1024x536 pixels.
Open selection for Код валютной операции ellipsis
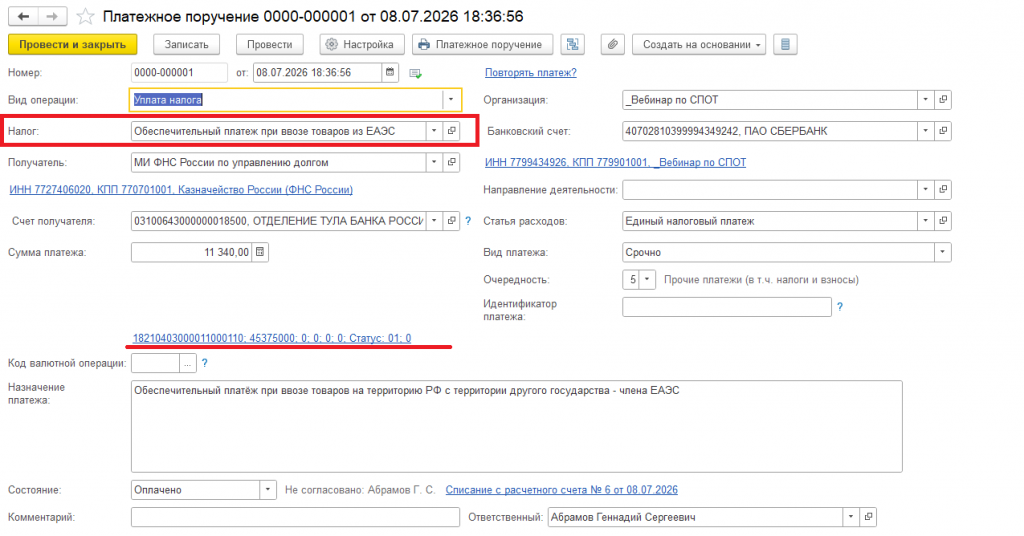(187, 363)
